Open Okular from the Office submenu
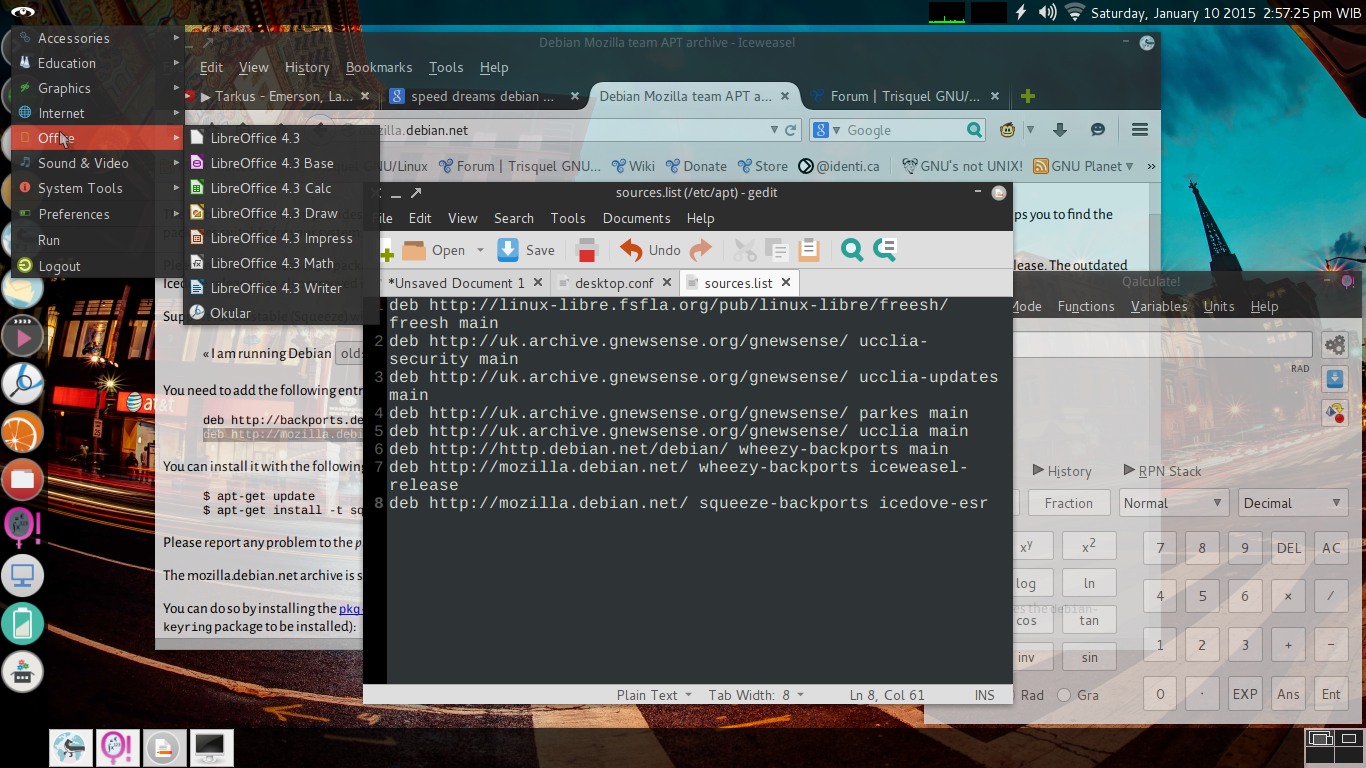Viewport: 1366px width, 768px height. [x=230, y=313]
